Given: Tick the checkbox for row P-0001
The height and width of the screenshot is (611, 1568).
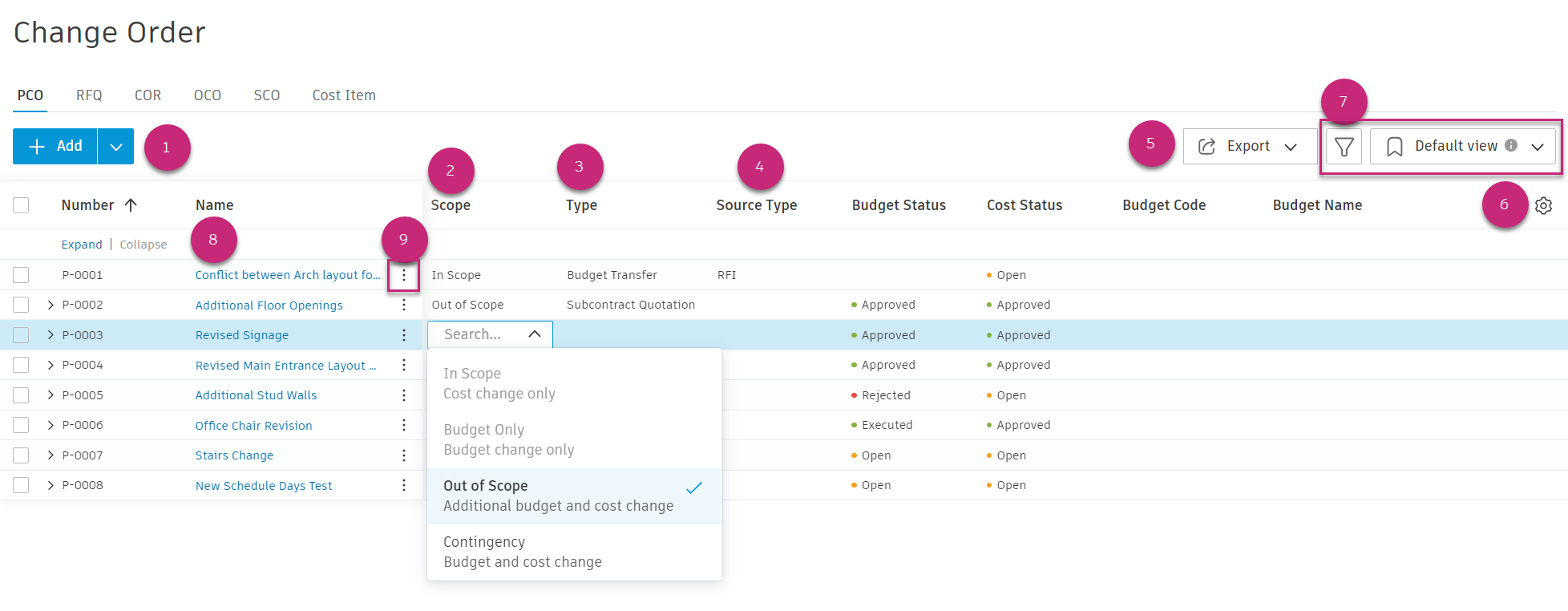Looking at the screenshot, I should point(21,275).
